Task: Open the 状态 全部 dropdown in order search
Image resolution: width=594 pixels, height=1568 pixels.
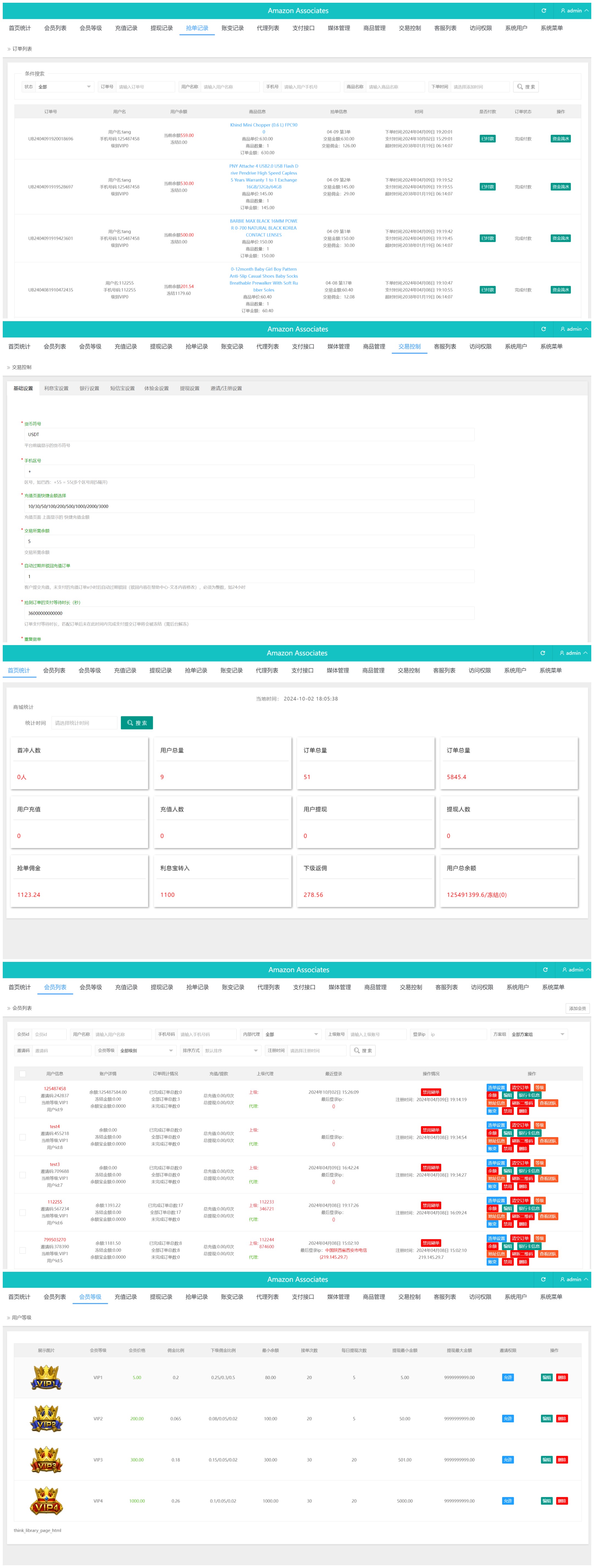Action: point(64,86)
